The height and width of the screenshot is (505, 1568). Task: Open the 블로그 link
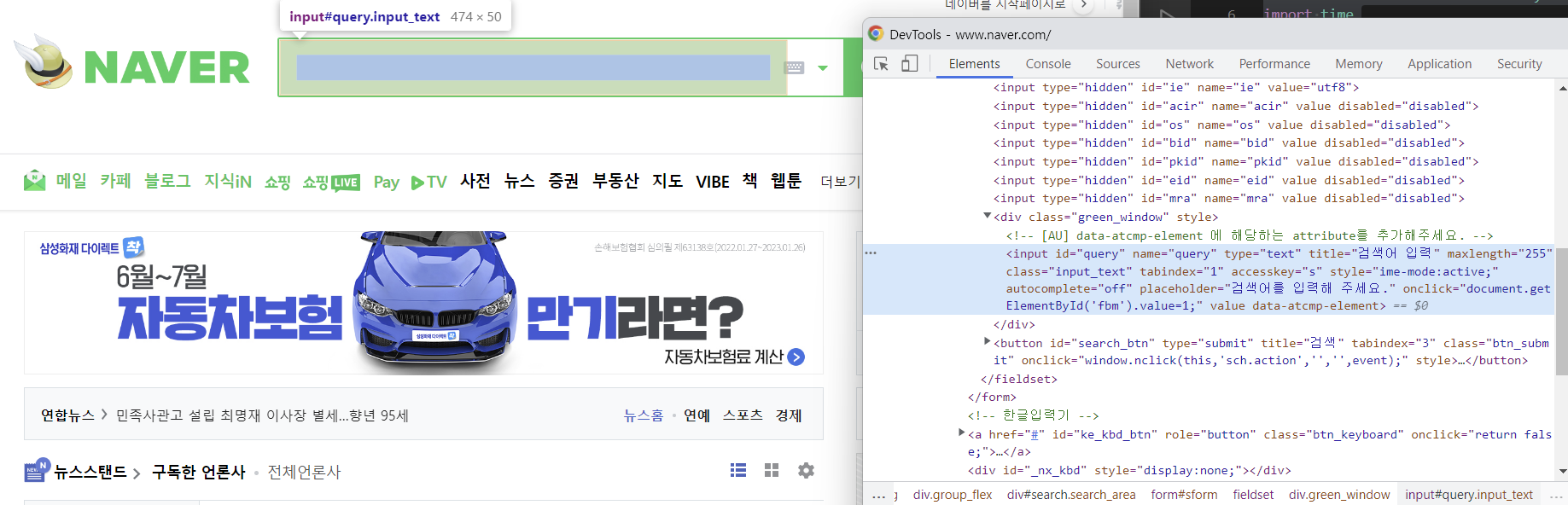(x=167, y=181)
